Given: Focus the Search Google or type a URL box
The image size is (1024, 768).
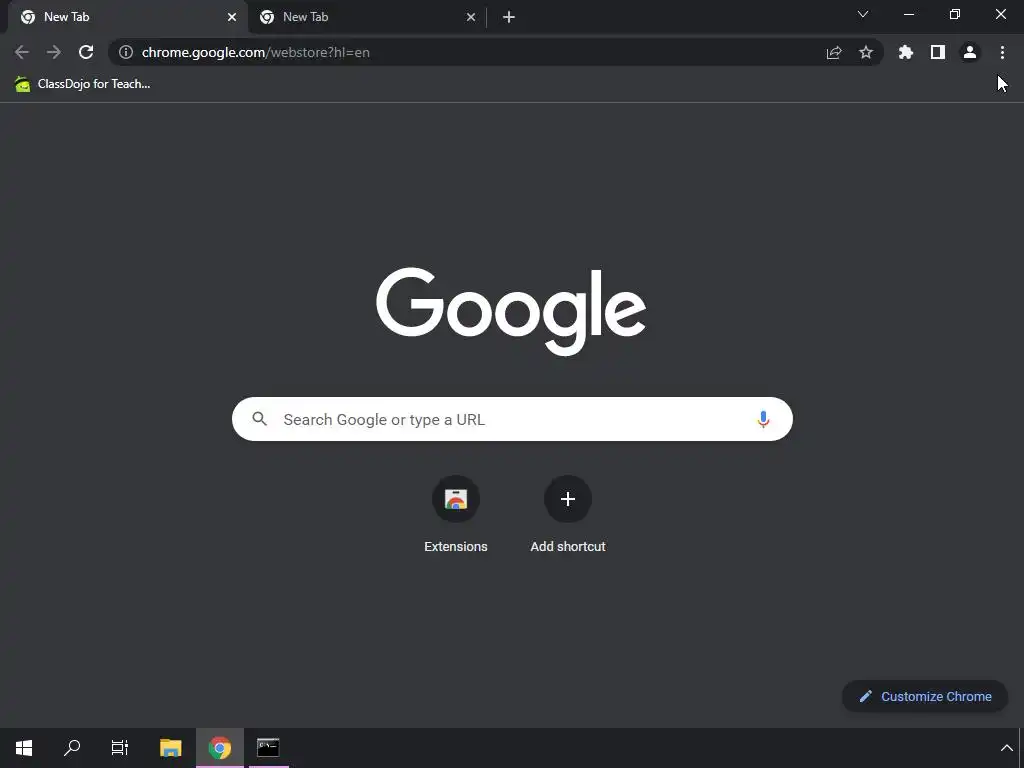Looking at the screenshot, I should (x=512, y=419).
